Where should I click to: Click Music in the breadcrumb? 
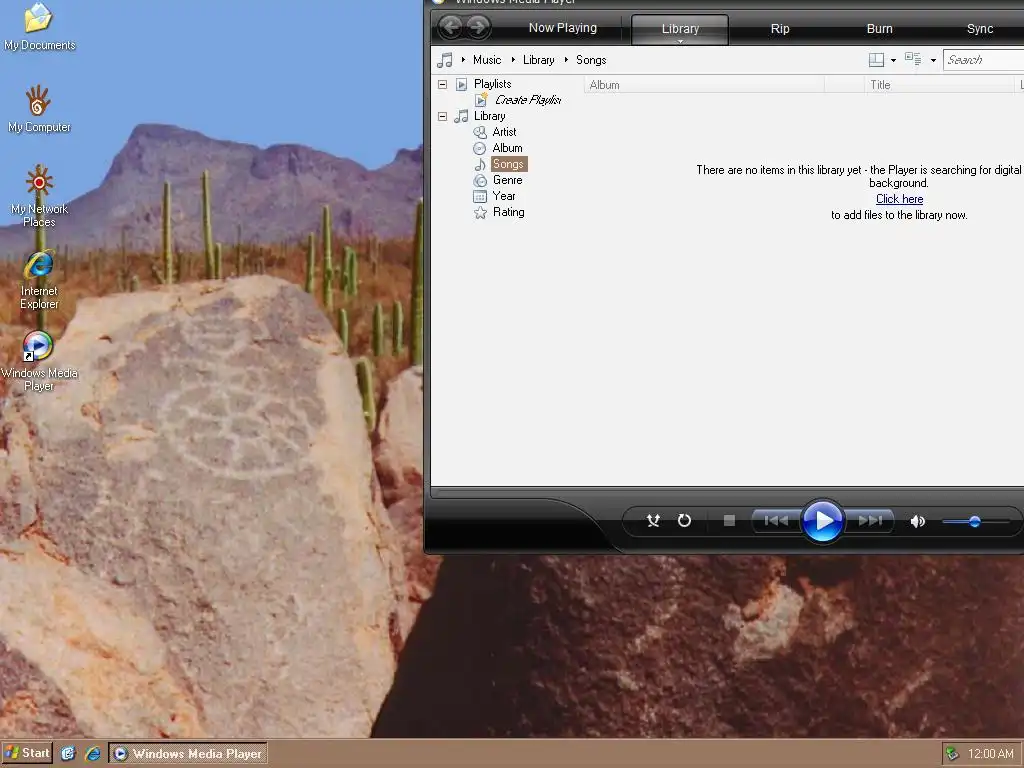coord(487,60)
